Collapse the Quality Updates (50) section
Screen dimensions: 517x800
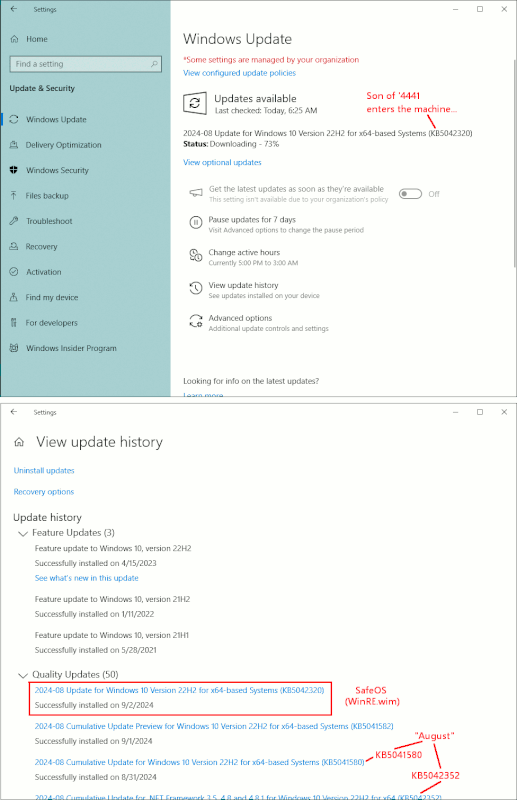[22, 675]
